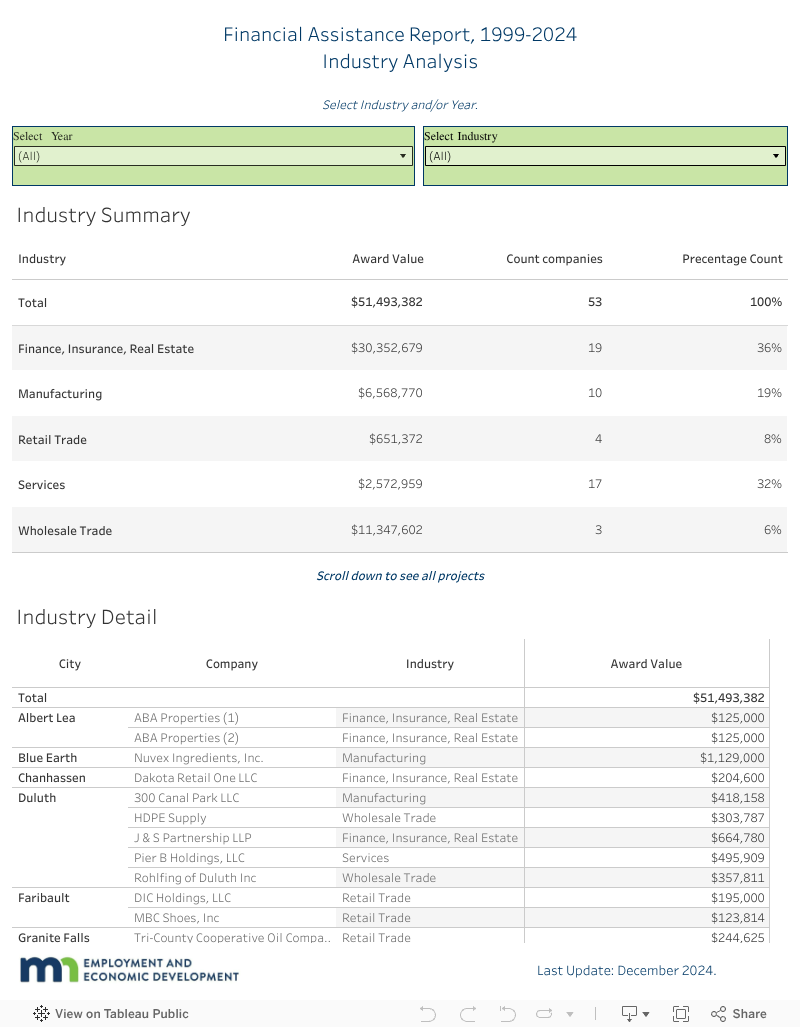800x1027 pixels.
Task: Enter full screen mode
Action: pos(681,1013)
